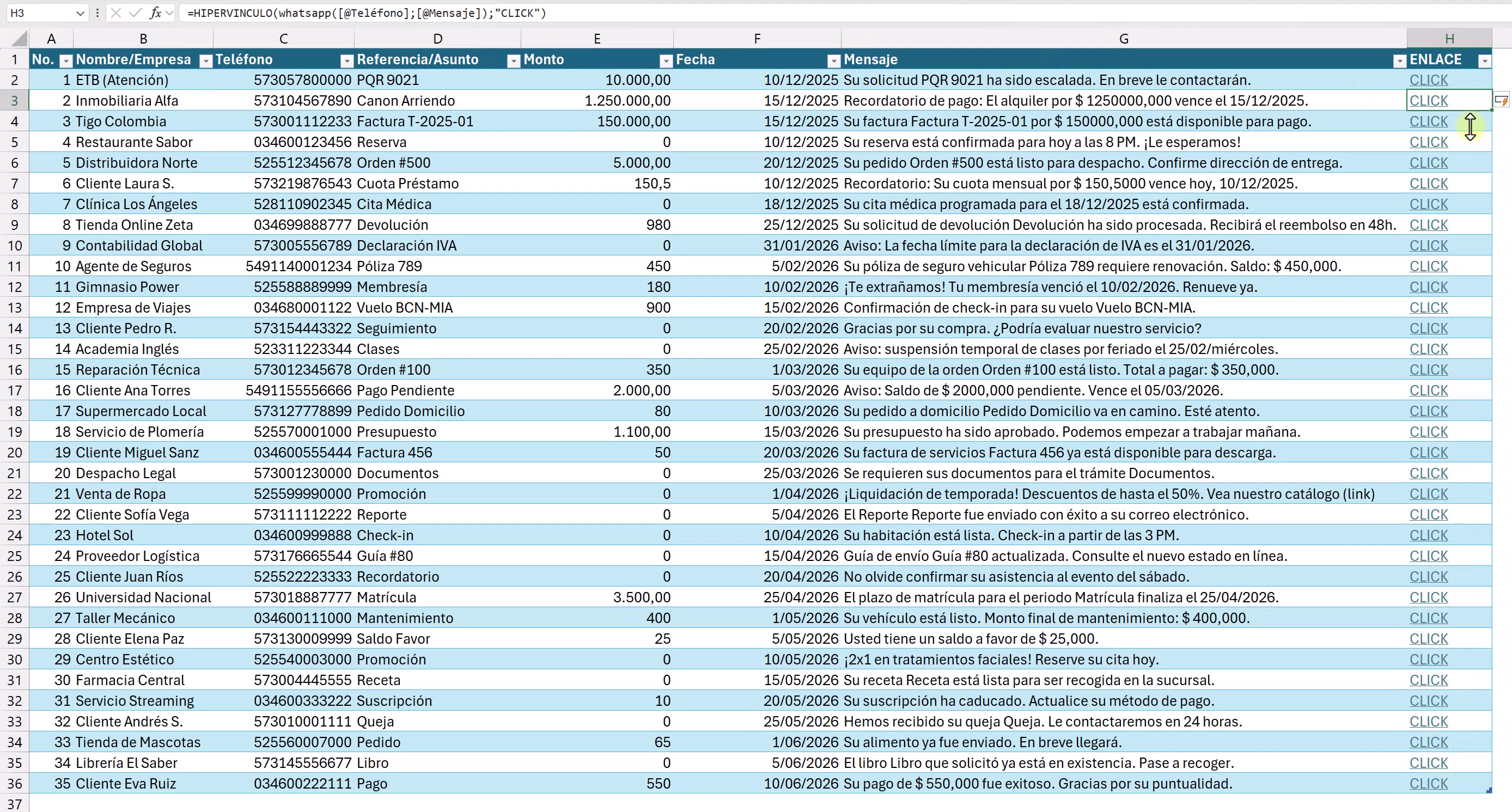Image resolution: width=1512 pixels, height=812 pixels.
Task: Click the CLICK link for Tigo Colombia
Action: point(1428,121)
